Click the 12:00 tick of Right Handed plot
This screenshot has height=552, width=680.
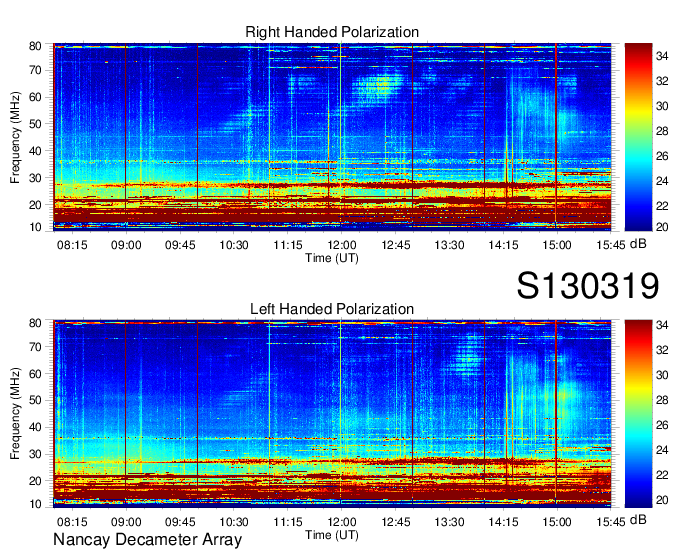341,245
